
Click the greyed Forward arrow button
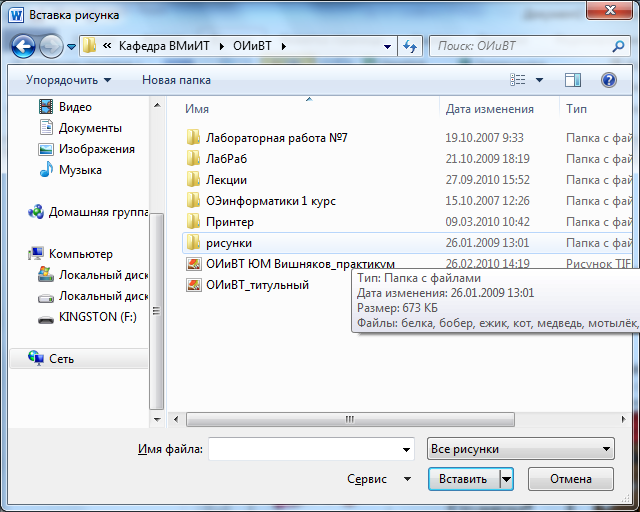(51, 46)
